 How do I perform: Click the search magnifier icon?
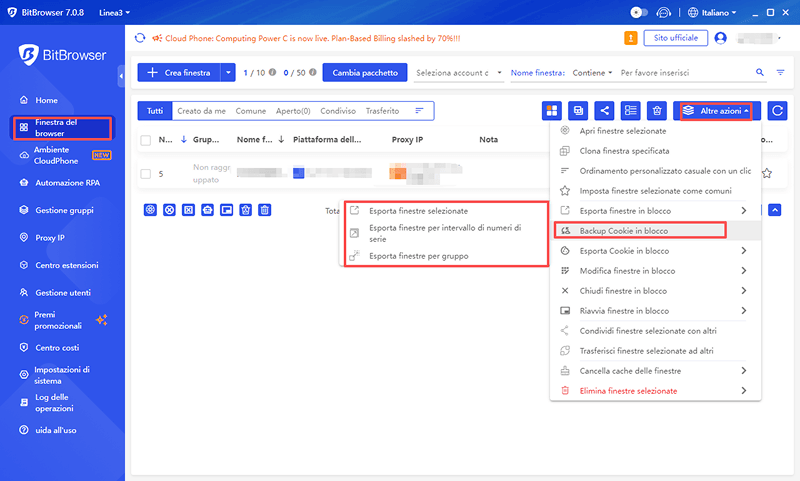click(759, 73)
